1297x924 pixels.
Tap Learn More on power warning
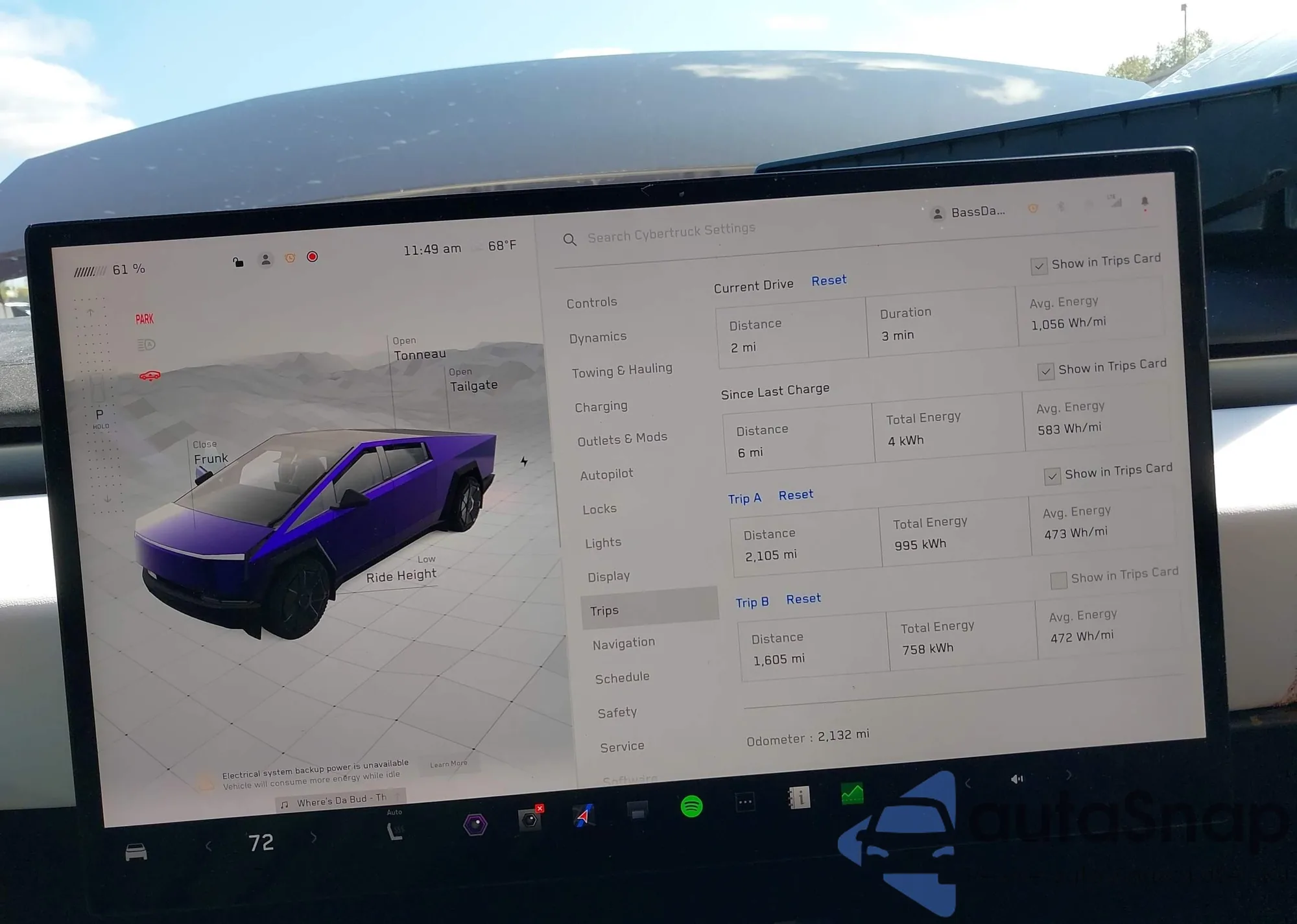tap(449, 764)
